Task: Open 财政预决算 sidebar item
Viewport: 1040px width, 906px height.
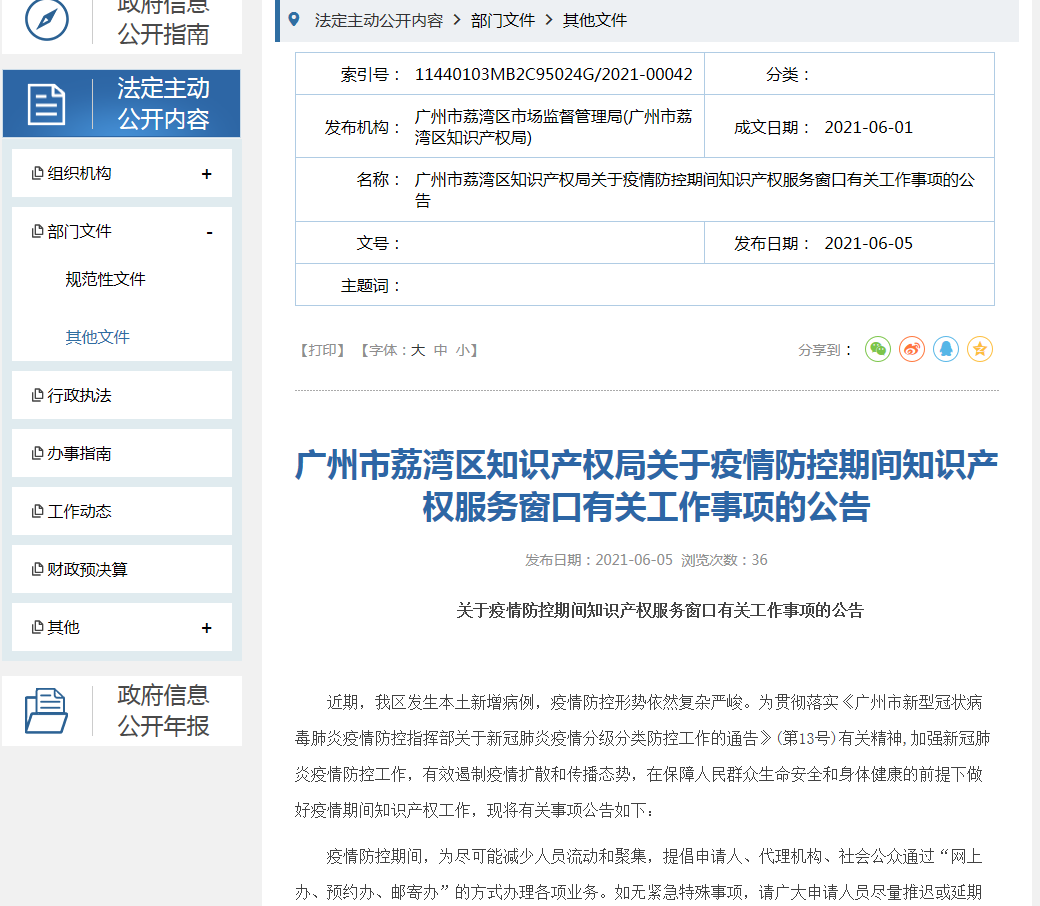Action: click(122, 569)
